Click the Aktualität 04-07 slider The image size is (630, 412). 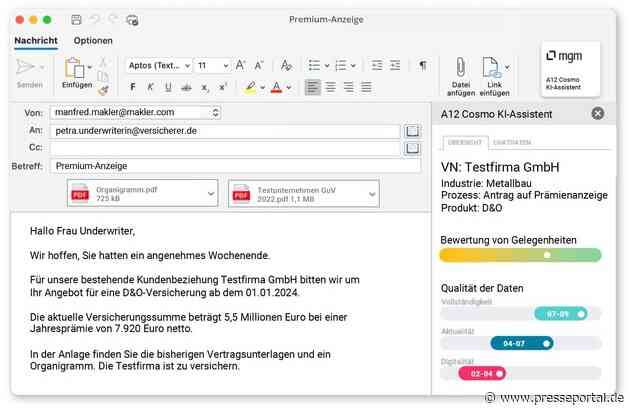coord(520,344)
